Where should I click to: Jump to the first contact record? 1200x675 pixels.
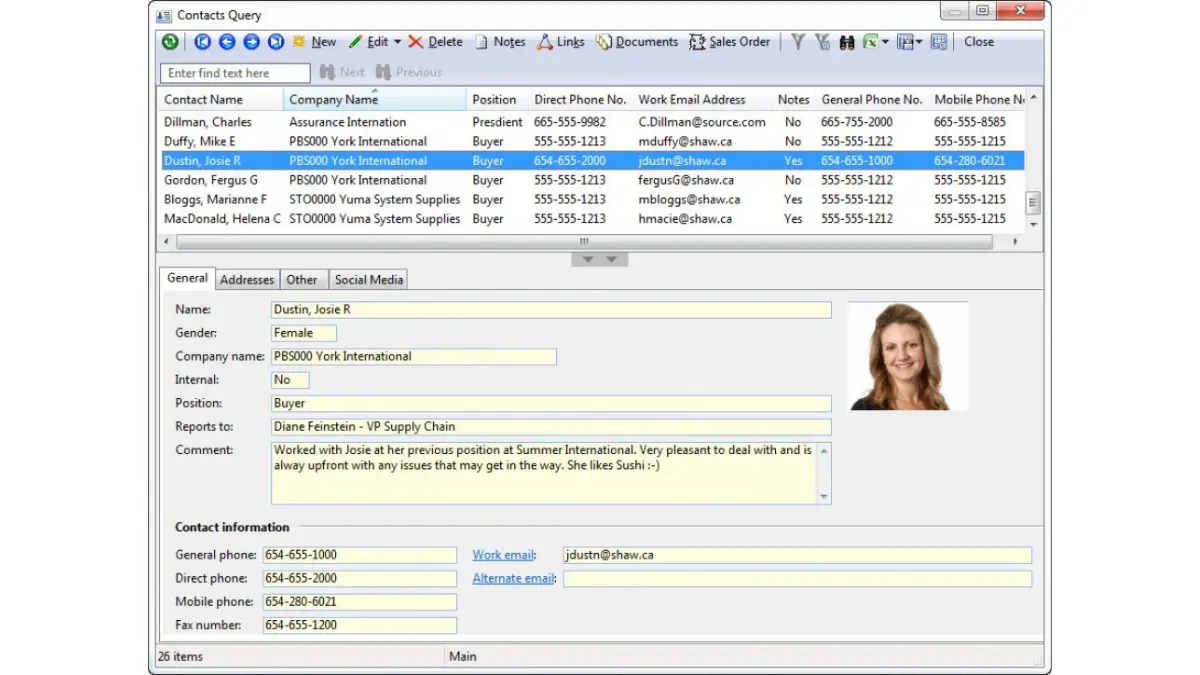pos(202,42)
